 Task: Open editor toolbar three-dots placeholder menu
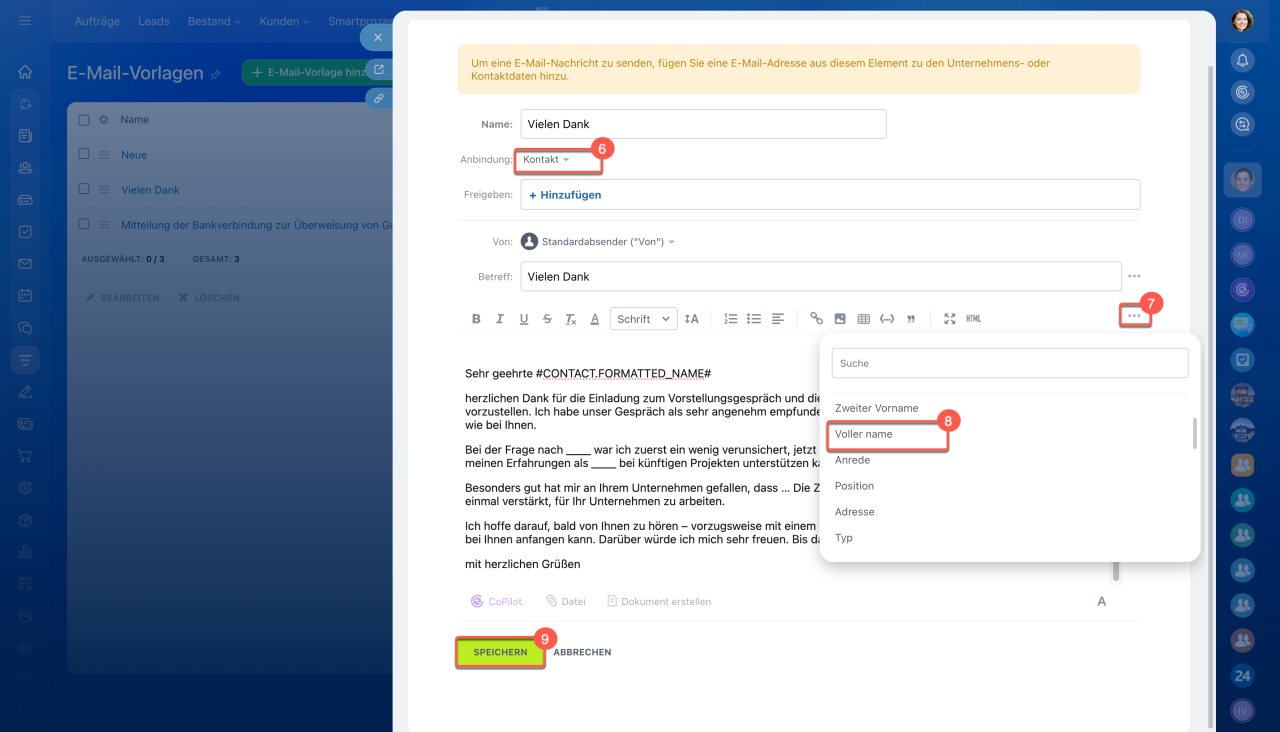pos(1134,316)
